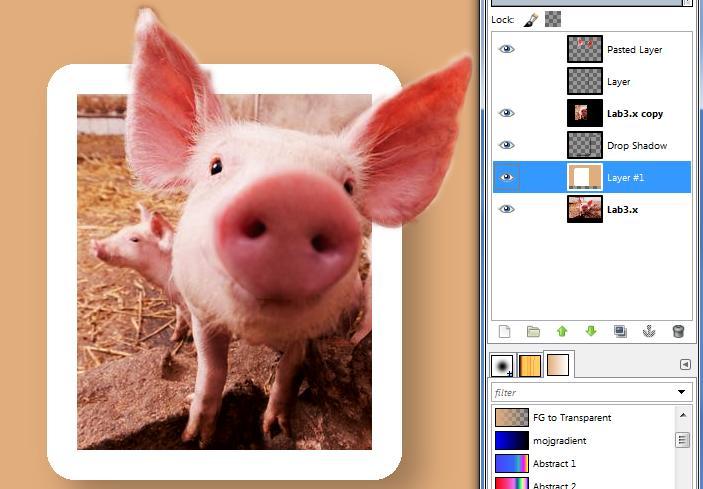Viewport: 703px width, 489px height.
Task: Switch to the Patterns tab
Action: click(529, 365)
